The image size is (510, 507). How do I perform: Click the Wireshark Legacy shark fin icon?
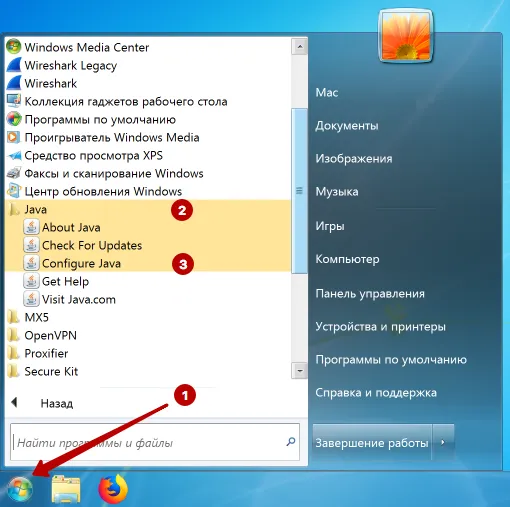14,65
